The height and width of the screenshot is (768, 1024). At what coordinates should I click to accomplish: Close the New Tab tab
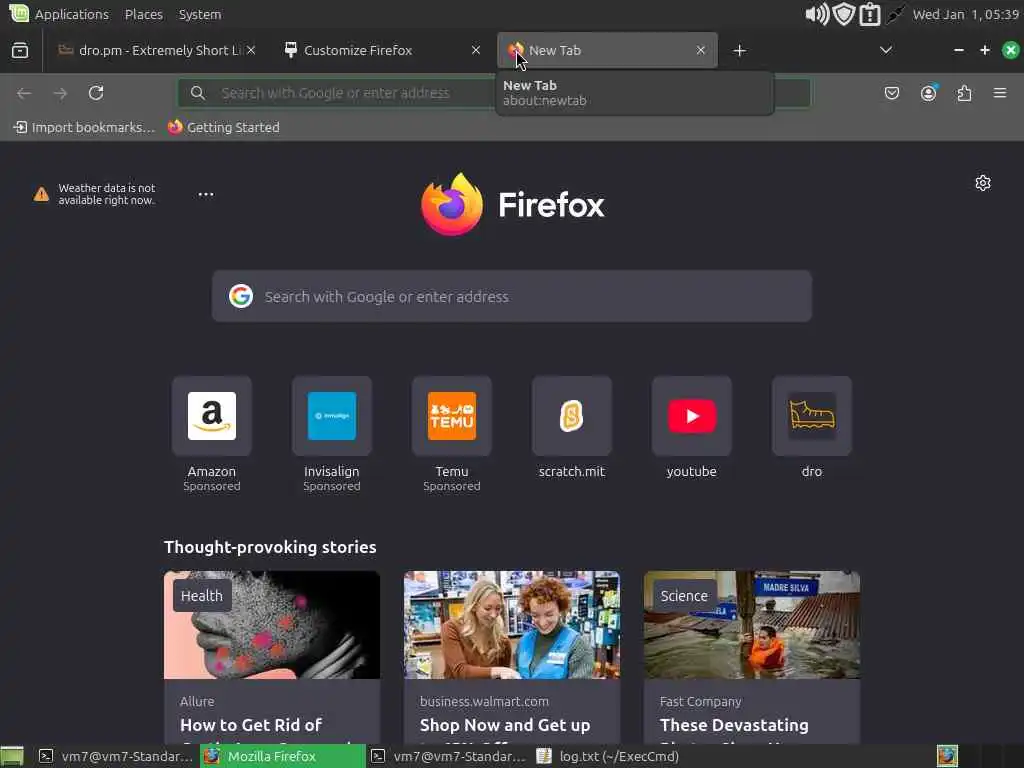click(701, 50)
